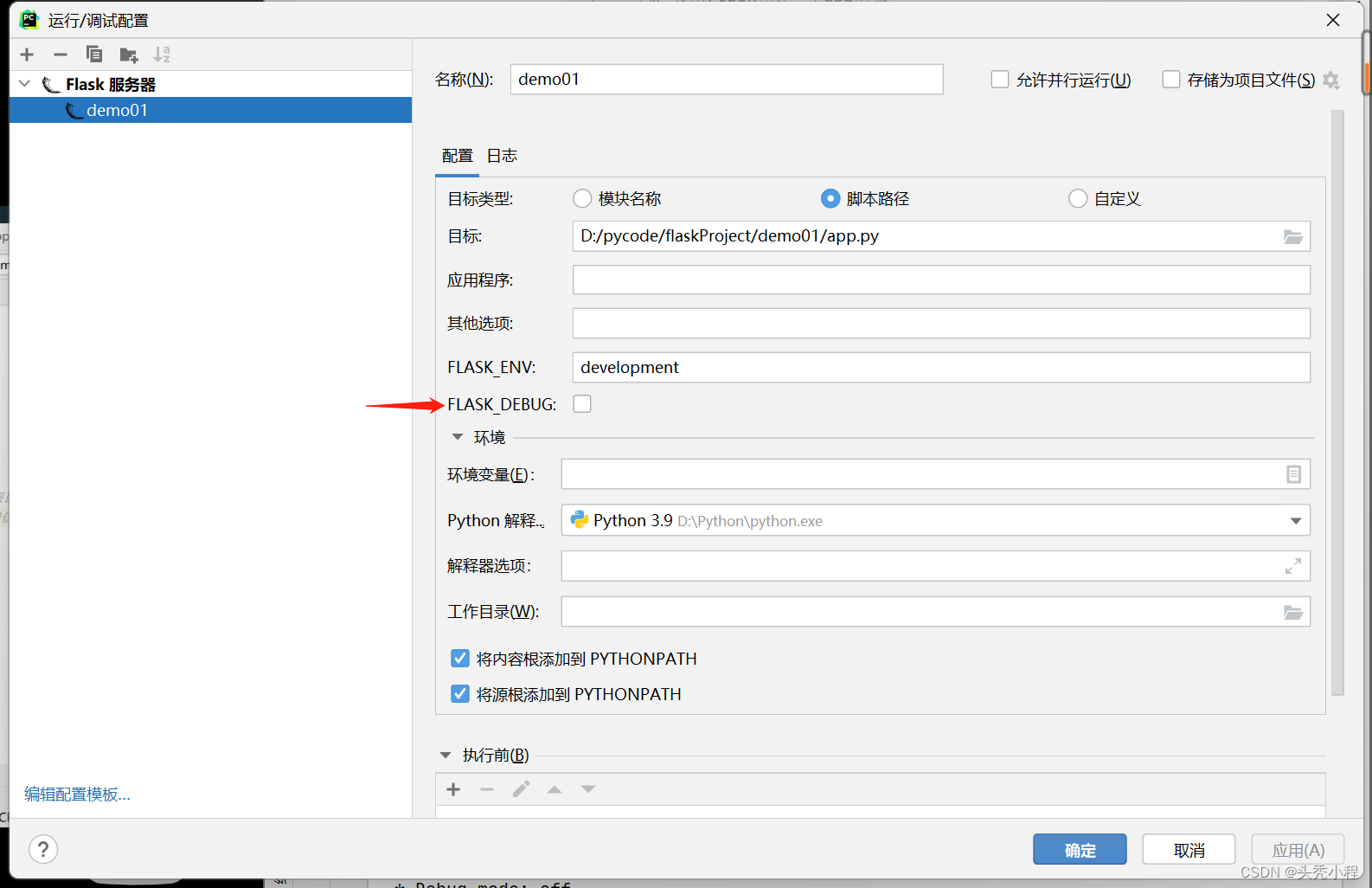Open edit configuration templates link

point(77,795)
